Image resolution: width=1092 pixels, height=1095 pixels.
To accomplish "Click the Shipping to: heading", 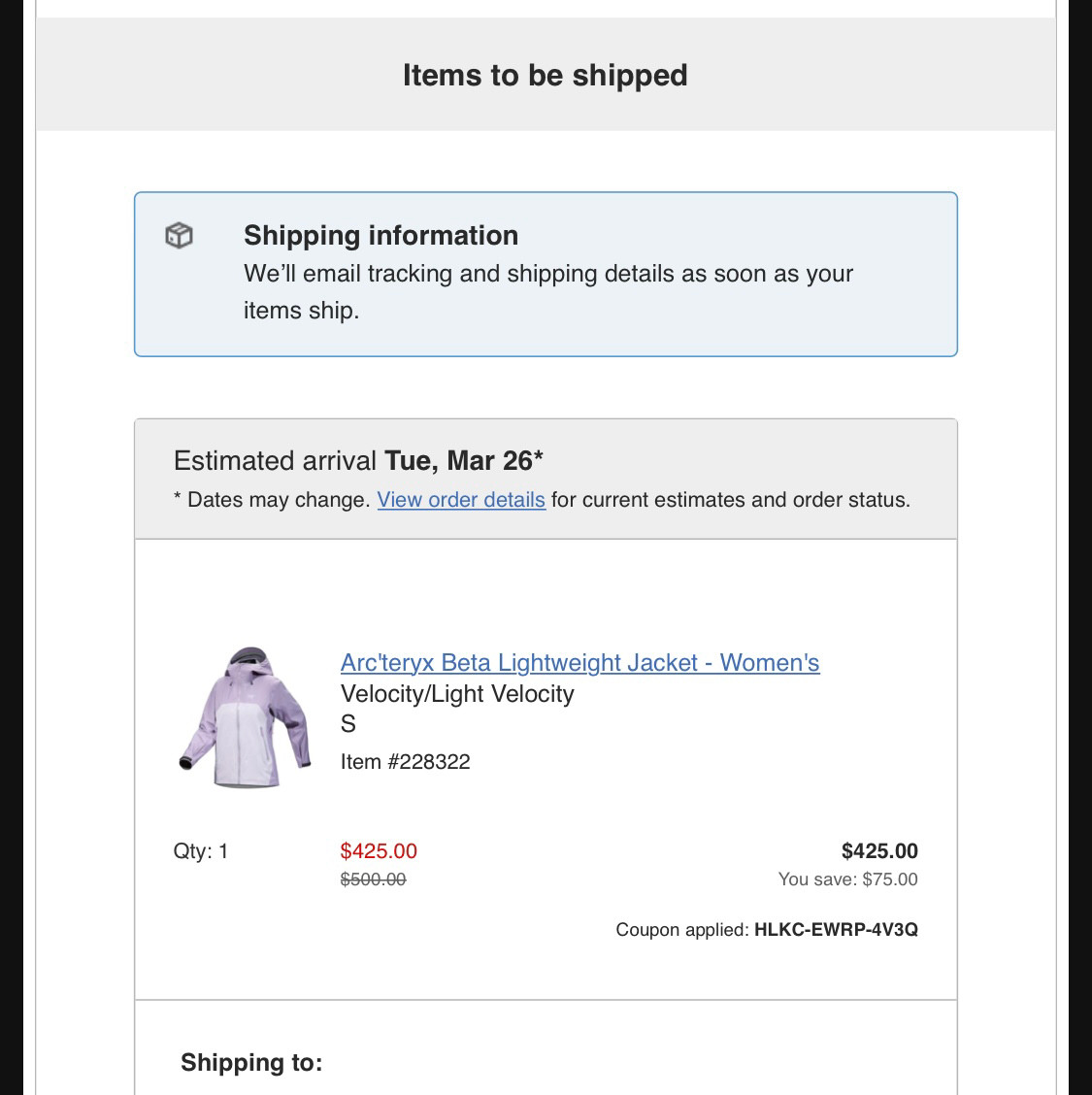I will point(251,1063).
